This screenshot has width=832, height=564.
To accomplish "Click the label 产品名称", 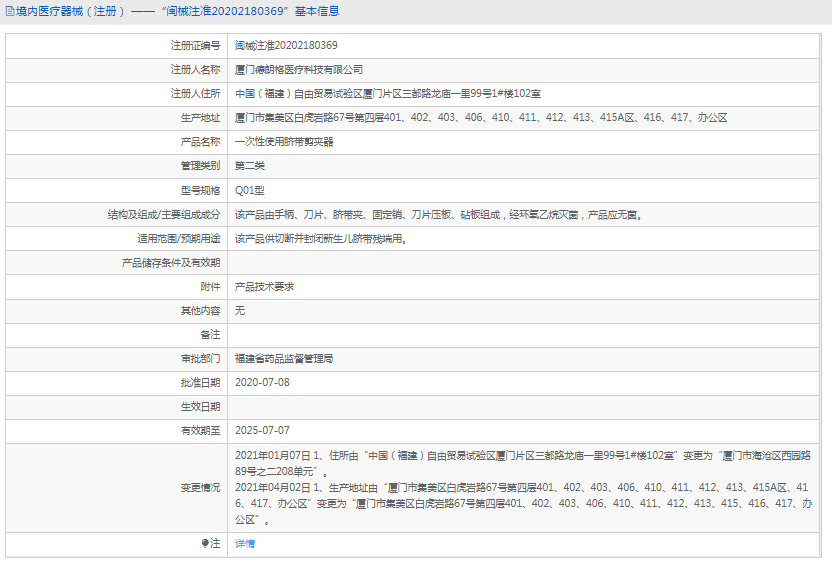I will (201, 142).
